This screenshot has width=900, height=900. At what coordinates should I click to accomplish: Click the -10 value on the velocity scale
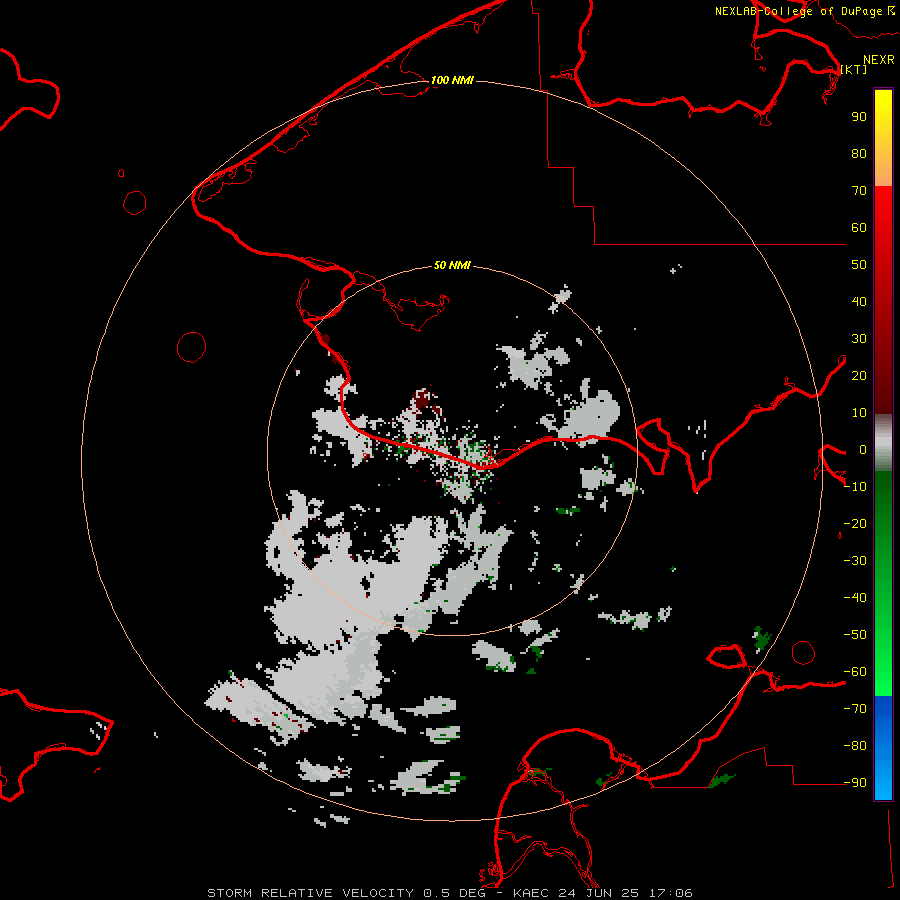pyautogui.click(x=855, y=487)
